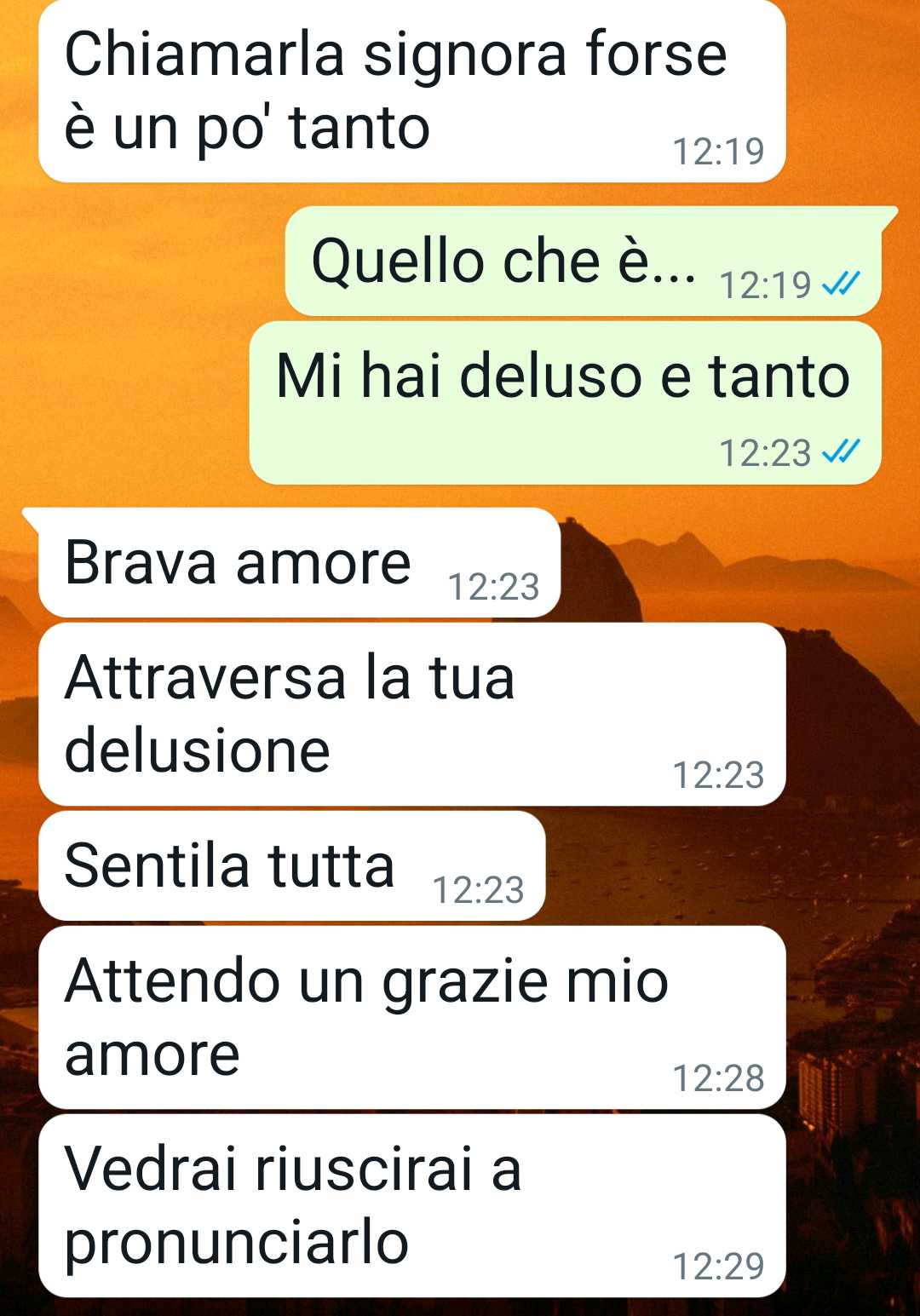Select the "Vedrai riuscirai a pronunciarlo" message

pos(412,1205)
